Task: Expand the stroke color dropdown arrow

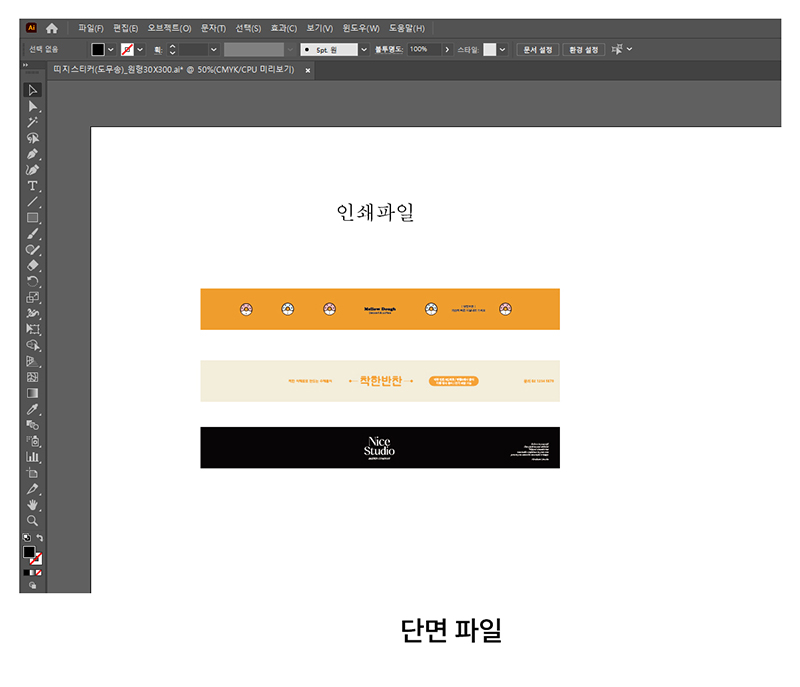Action: (140, 49)
